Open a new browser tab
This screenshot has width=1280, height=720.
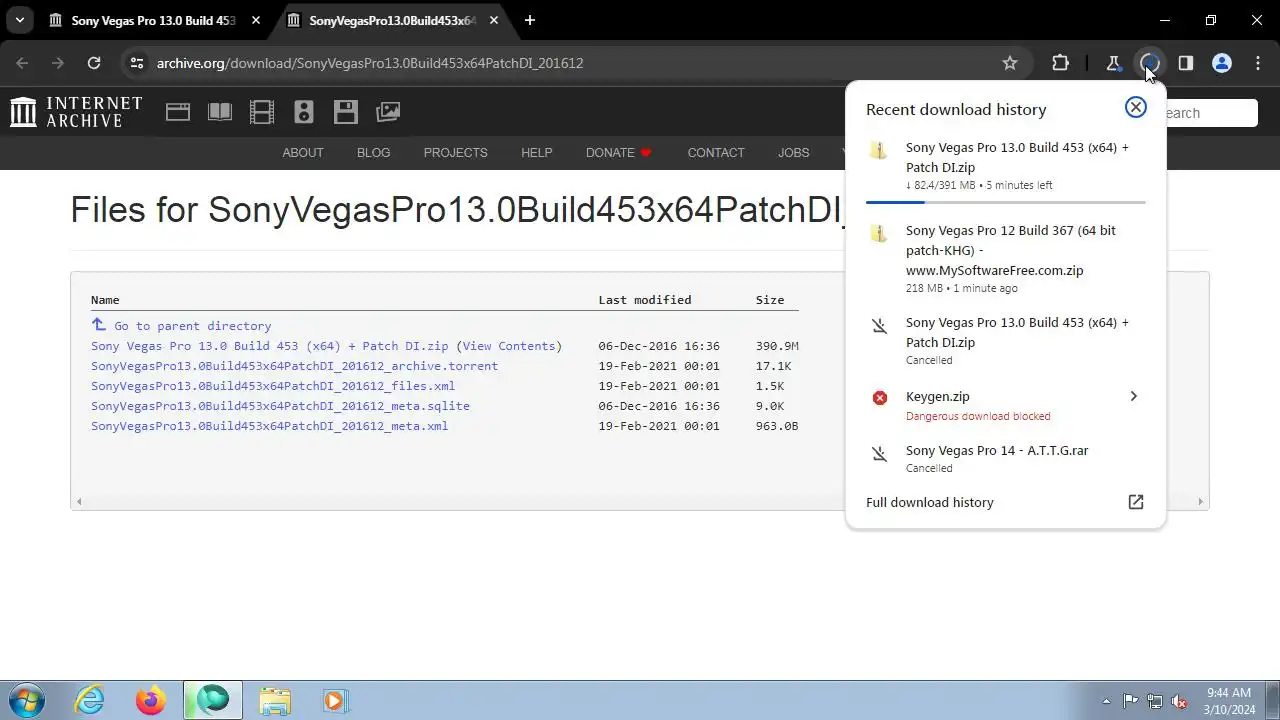pyautogui.click(x=530, y=20)
